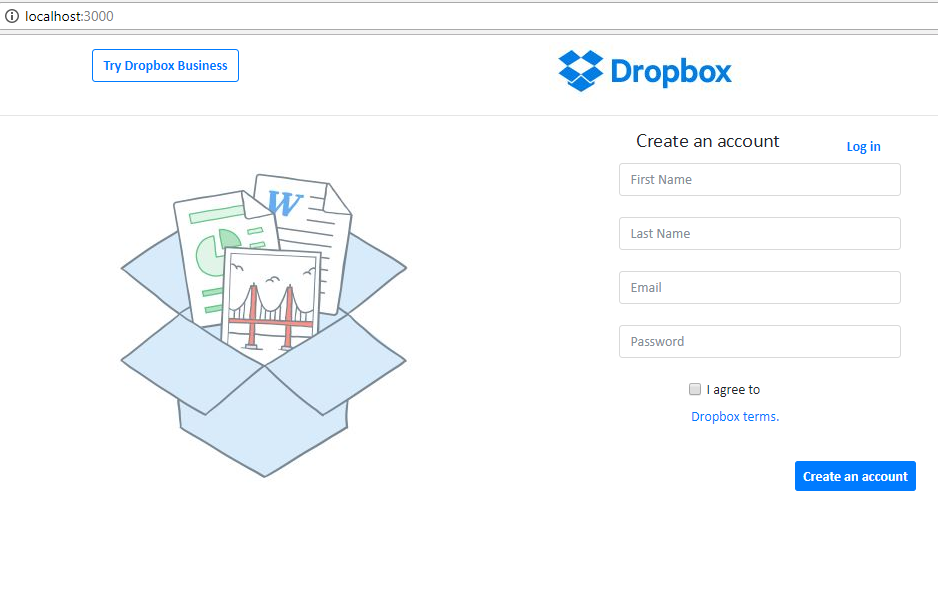
Task: Focus the Password input field
Action: [760, 342]
